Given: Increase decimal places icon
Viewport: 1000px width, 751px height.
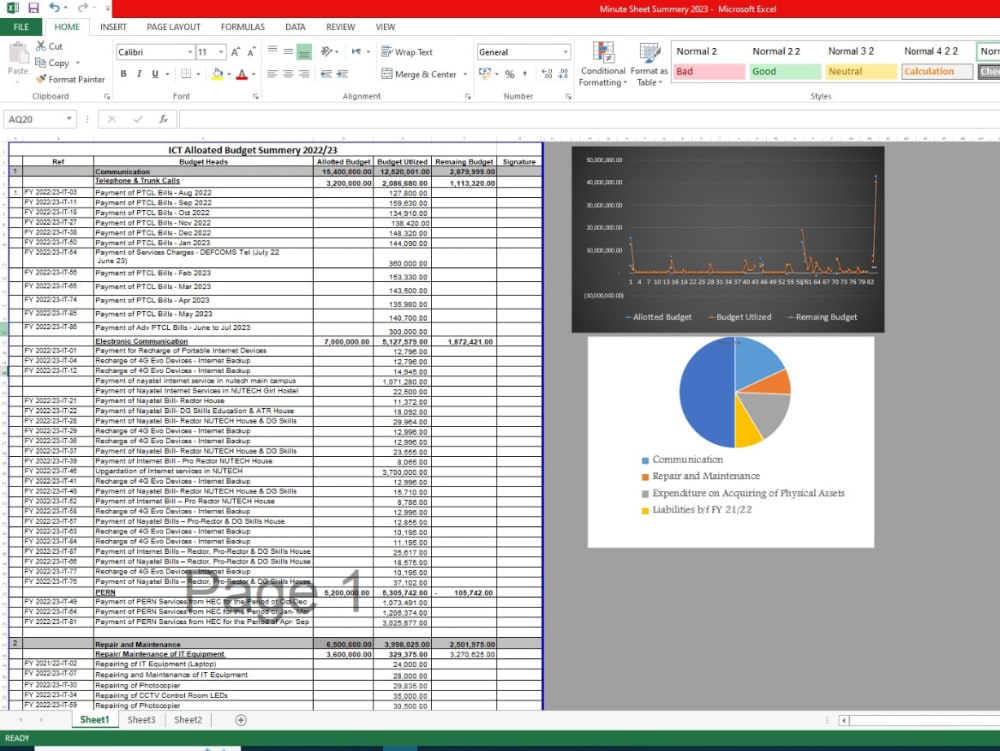Looking at the screenshot, I should point(547,74).
